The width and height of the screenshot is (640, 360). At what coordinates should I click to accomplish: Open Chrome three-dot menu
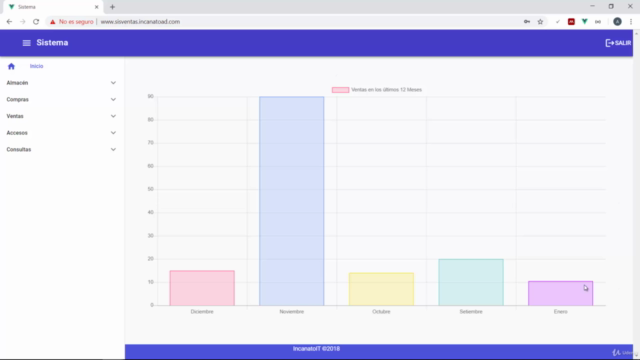point(631,22)
